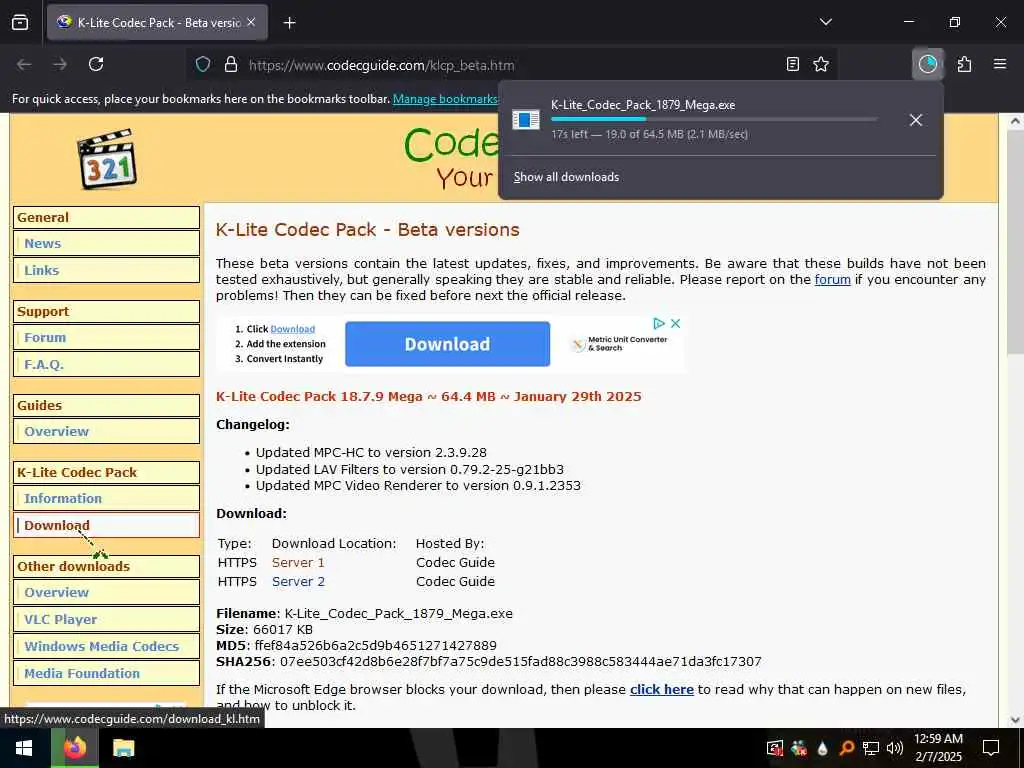Click the downloads progress toolbar button
Screen dimensions: 1024x768
coord(927,64)
